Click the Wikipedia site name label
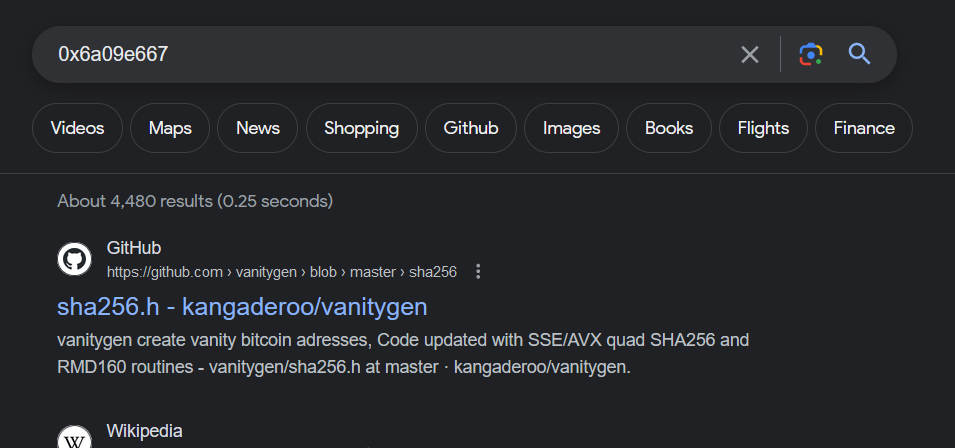The width and height of the screenshot is (955, 448). pos(145,431)
